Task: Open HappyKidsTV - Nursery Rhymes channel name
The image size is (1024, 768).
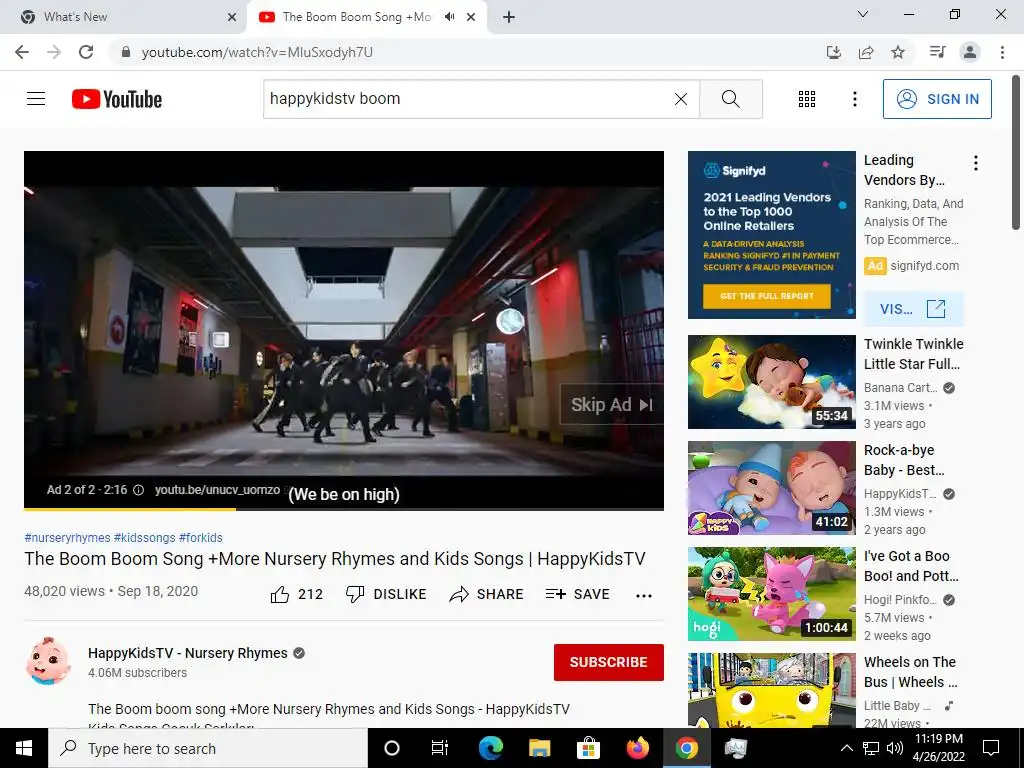Action: click(x=187, y=653)
